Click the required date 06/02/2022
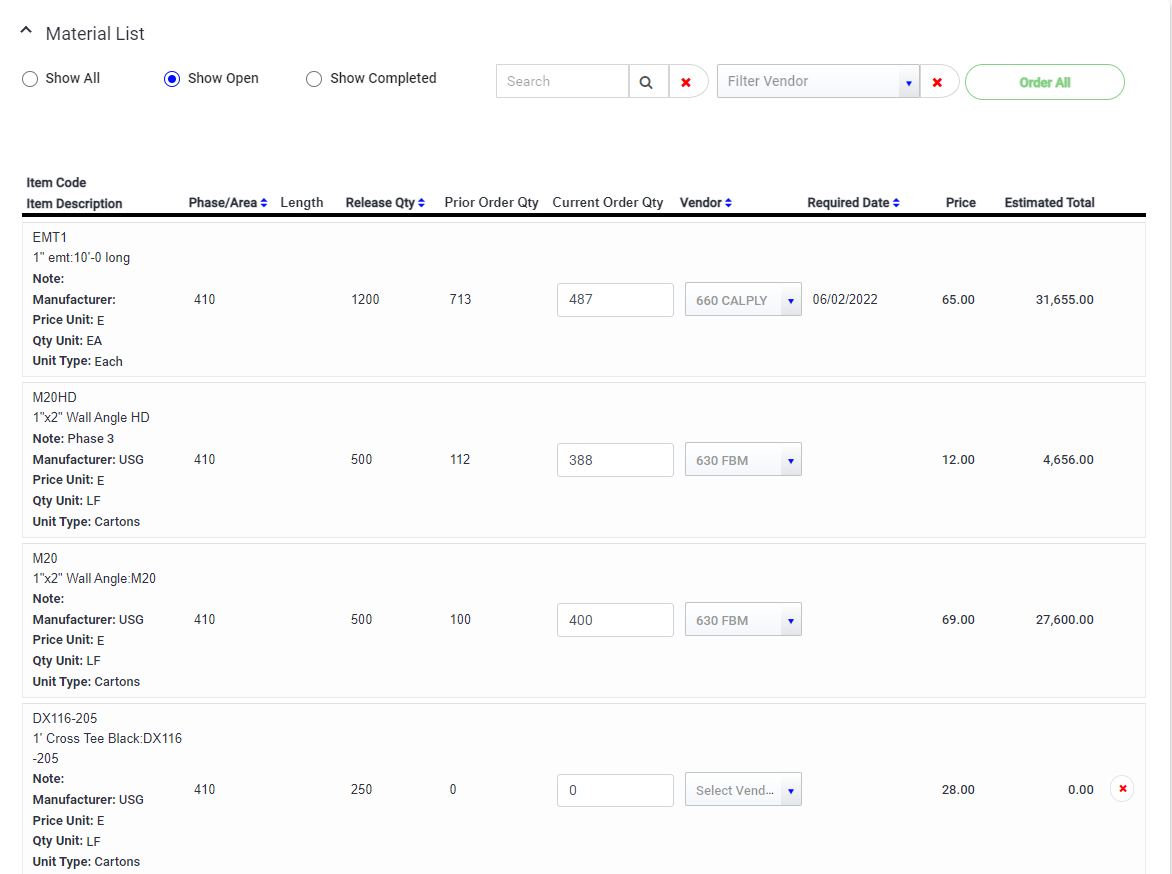The image size is (1172, 874). 845,300
